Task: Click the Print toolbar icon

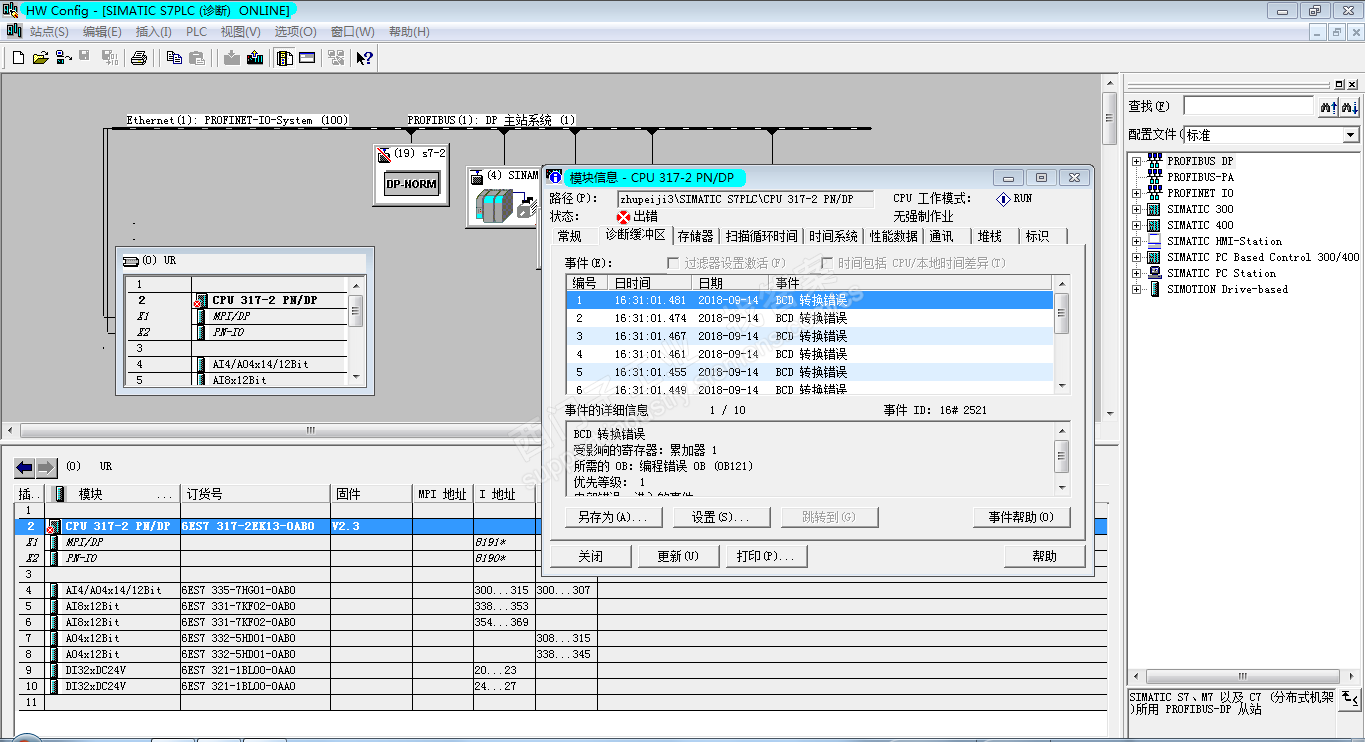Action: tap(139, 58)
